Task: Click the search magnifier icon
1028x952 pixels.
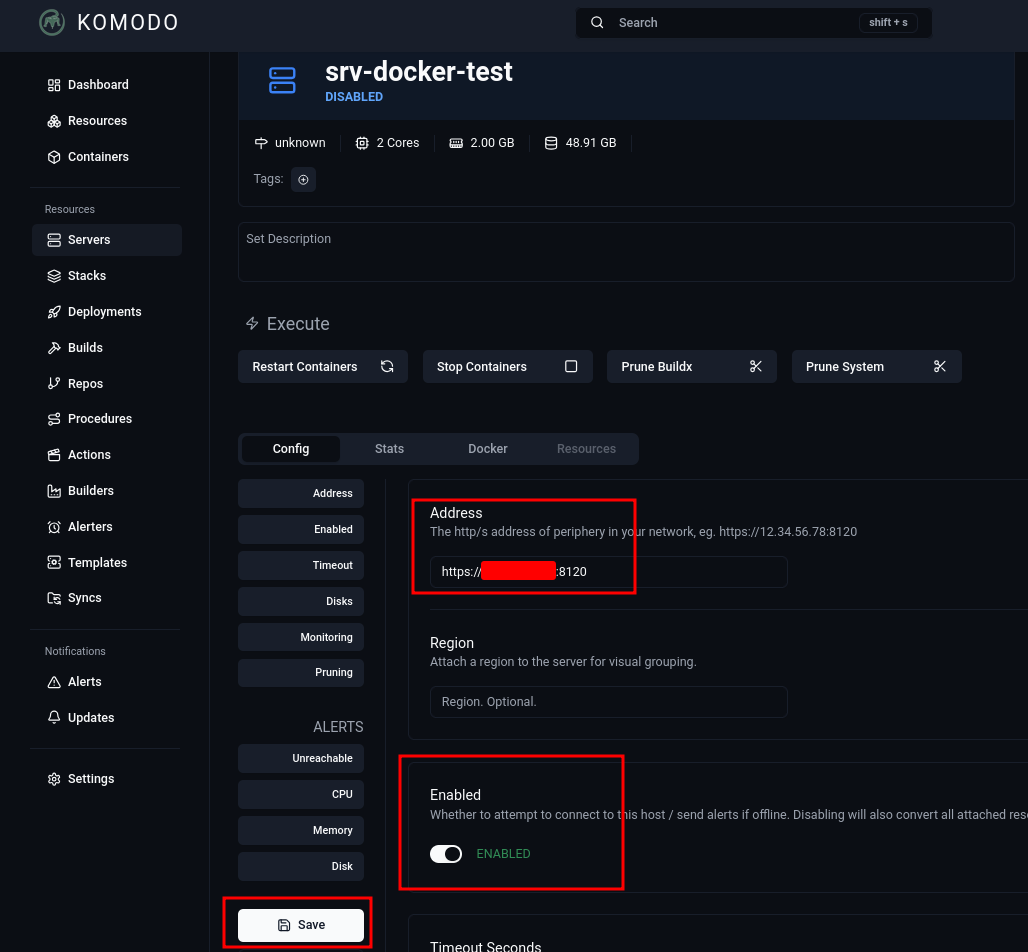Action: (597, 22)
